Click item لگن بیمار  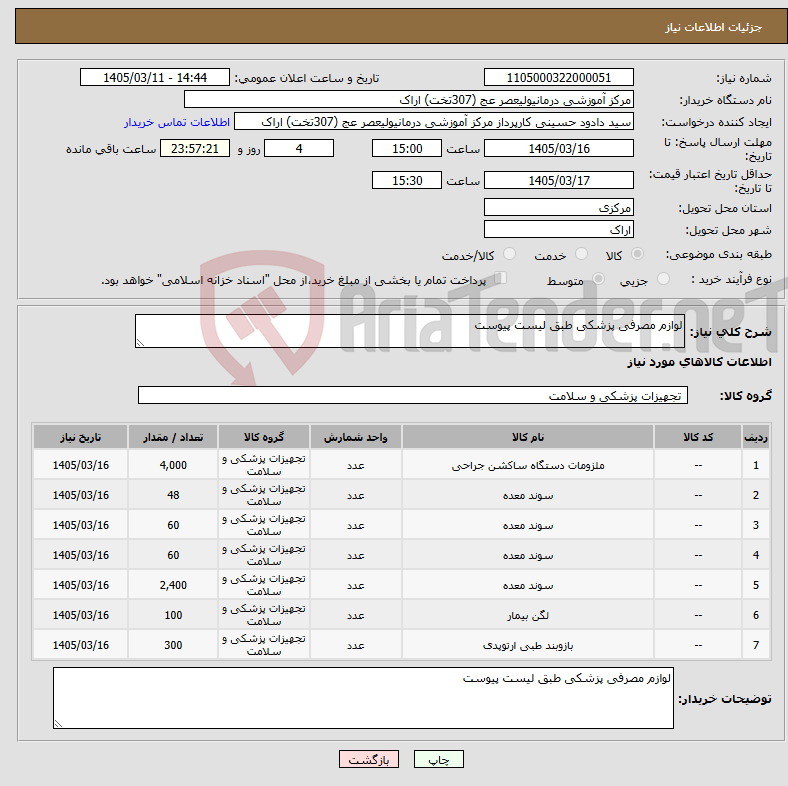pos(528,615)
